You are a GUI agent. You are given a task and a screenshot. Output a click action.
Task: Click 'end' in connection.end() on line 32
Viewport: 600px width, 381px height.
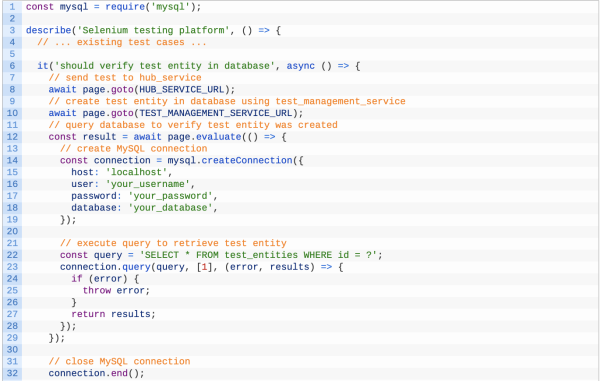119,373
